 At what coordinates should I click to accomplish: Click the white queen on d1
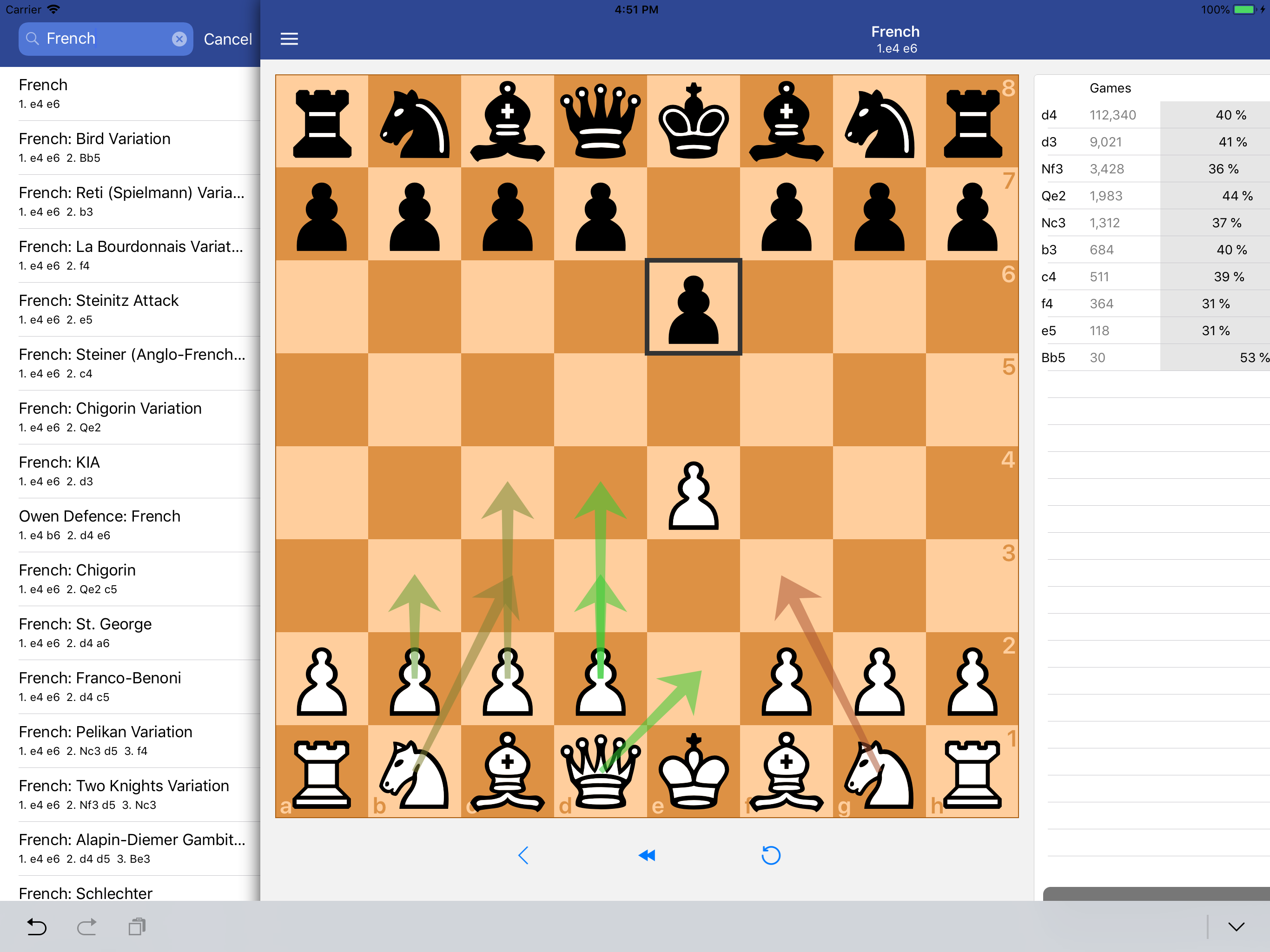600,771
